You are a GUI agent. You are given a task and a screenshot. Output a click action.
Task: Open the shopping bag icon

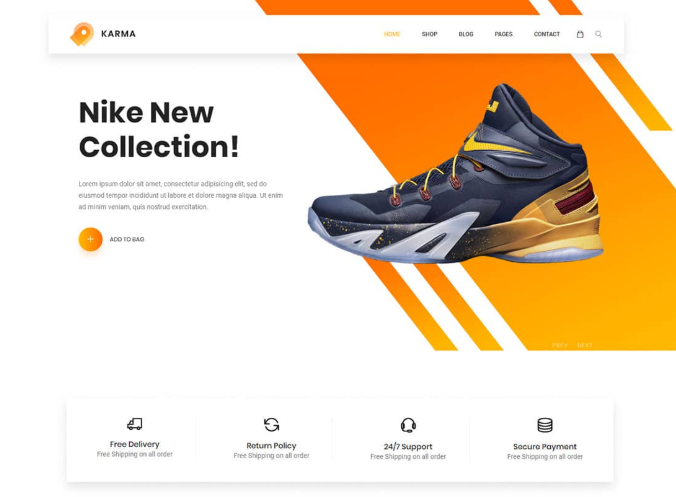pos(580,34)
